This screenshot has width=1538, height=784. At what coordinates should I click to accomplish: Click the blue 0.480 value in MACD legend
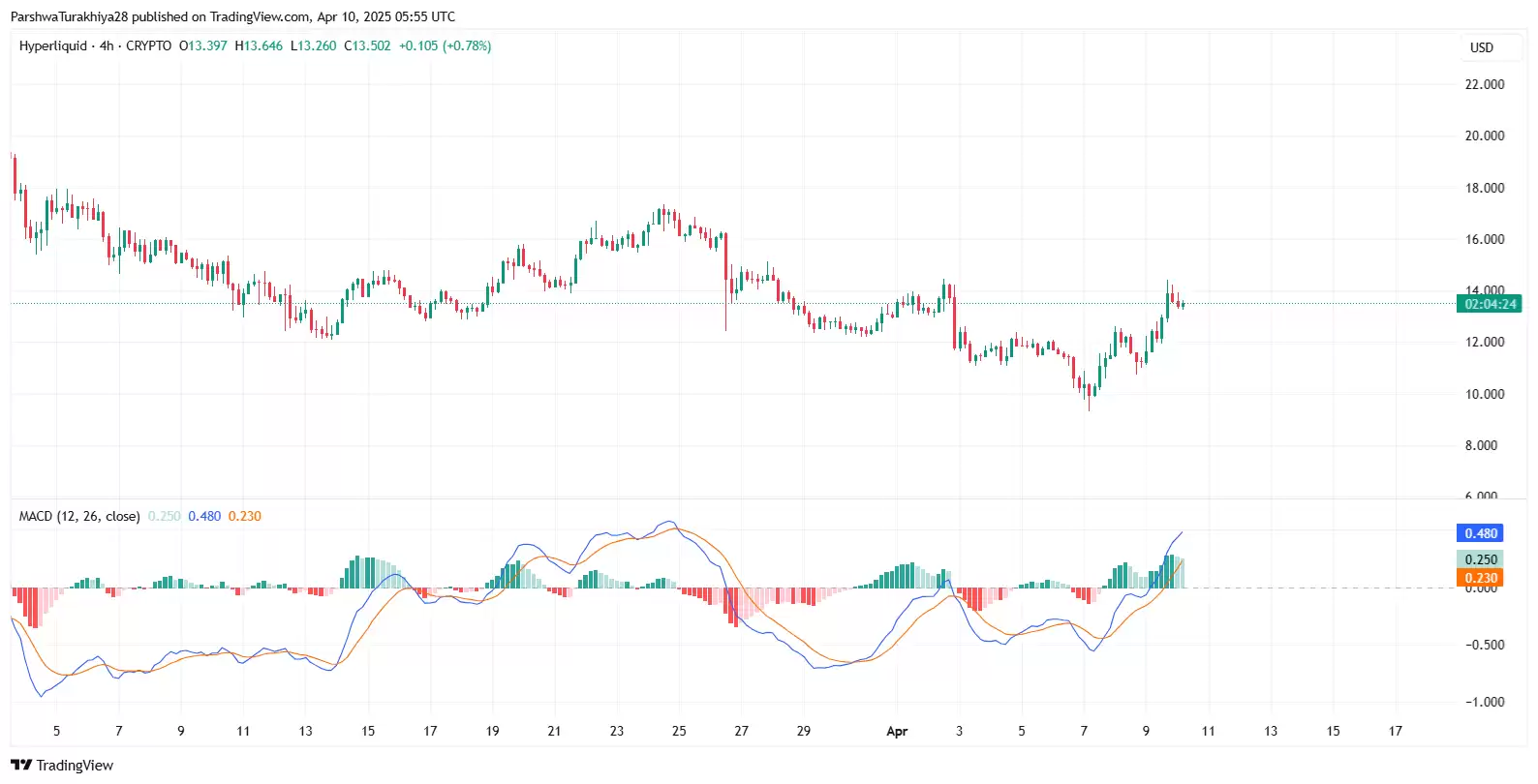204,516
